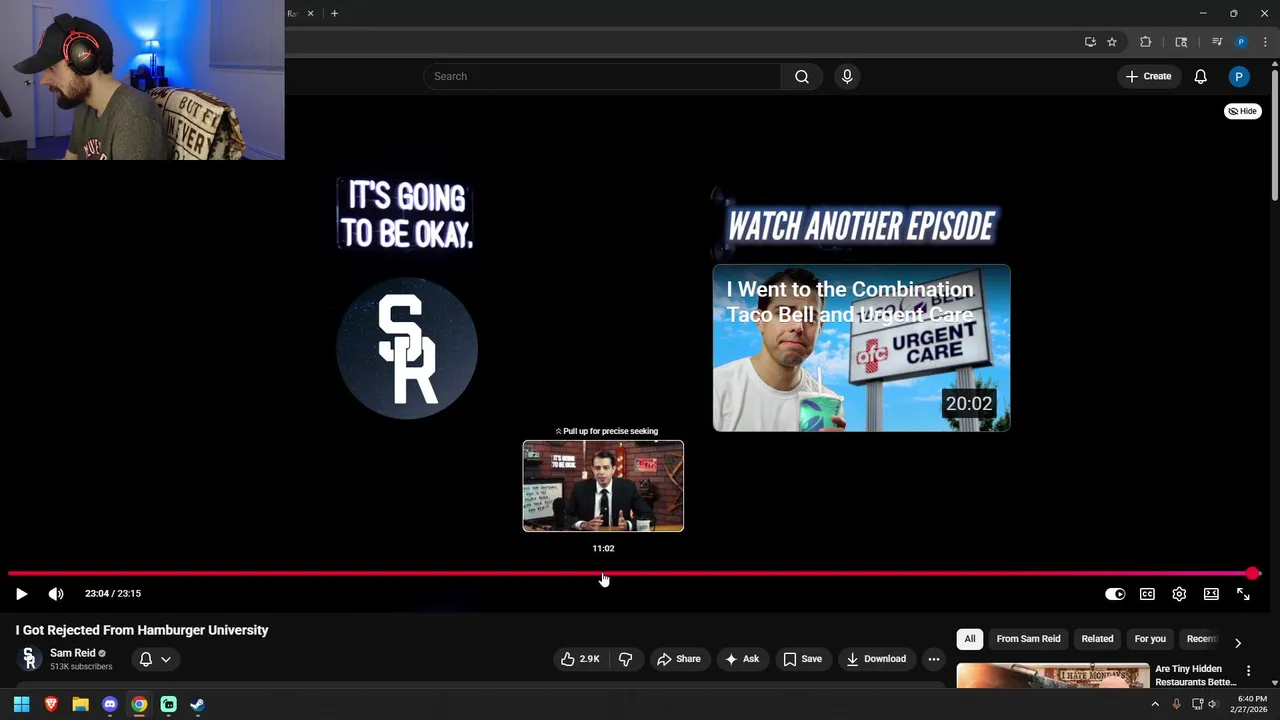Screen dimensions: 1280x720
Task: Dislike the video with thumbs down
Action: [x=626, y=659]
